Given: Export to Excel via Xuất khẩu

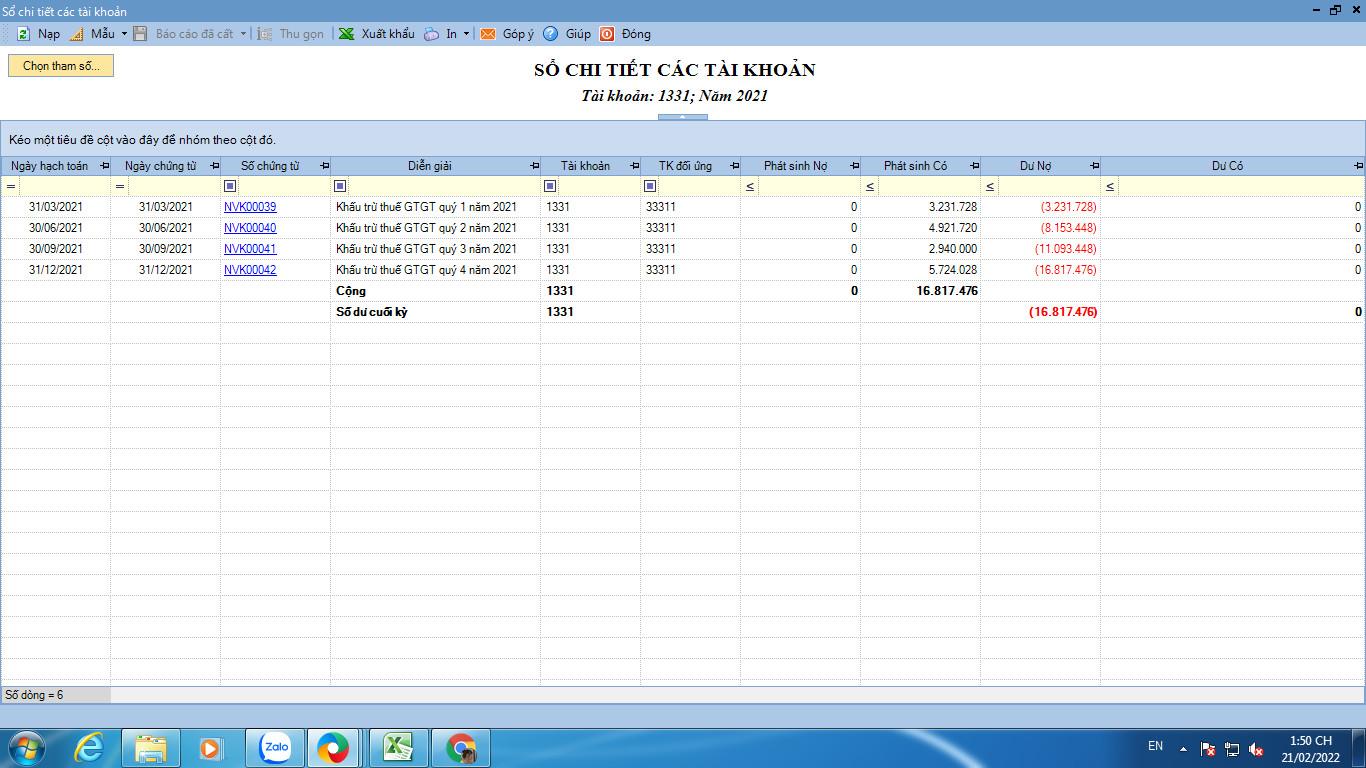Looking at the screenshot, I should tap(347, 34).
